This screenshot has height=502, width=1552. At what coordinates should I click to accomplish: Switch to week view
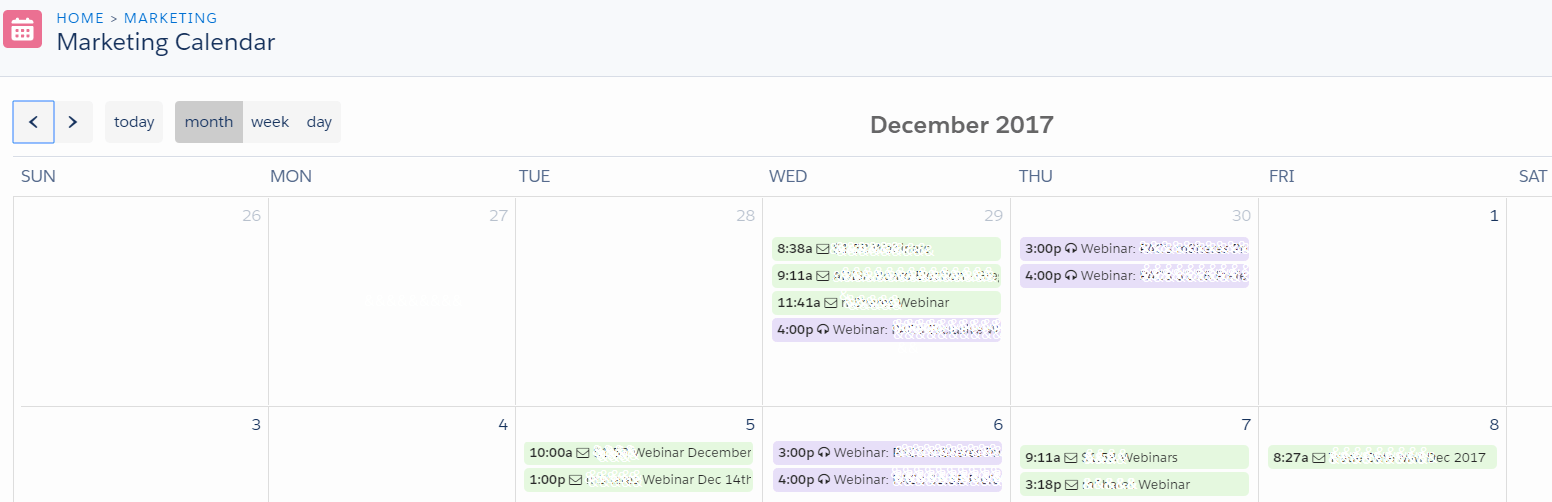(270, 122)
